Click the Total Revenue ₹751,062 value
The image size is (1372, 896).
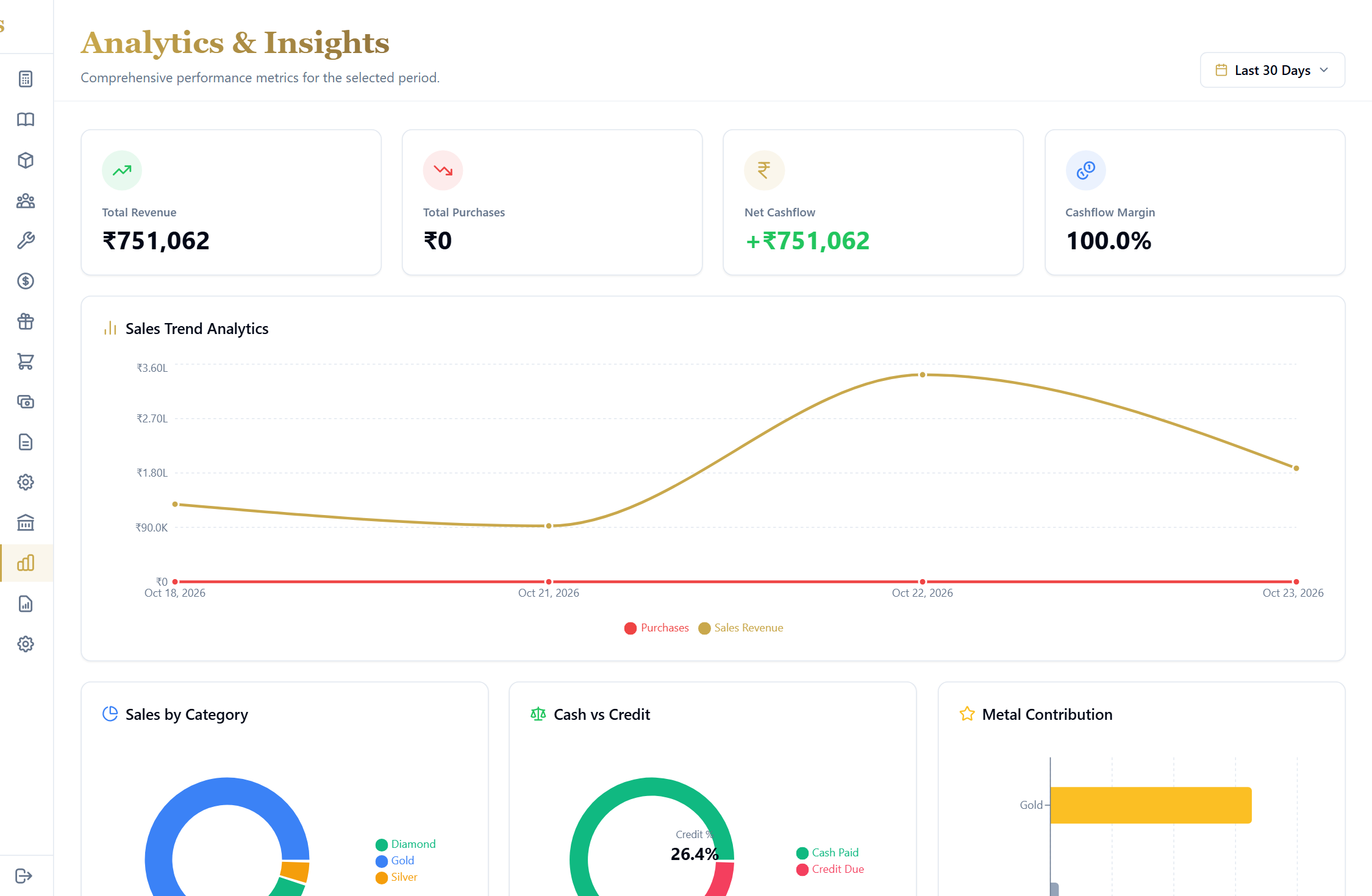(x=156, y=241)
